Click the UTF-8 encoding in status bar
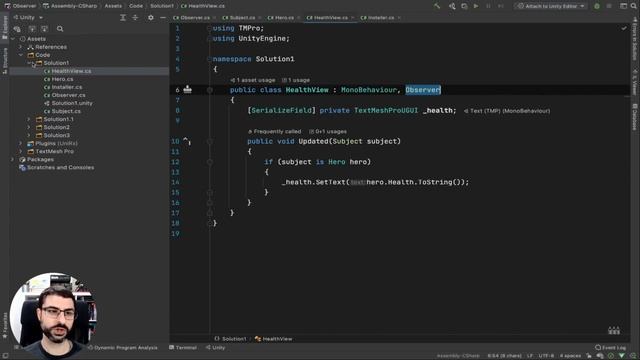The height and width of the screenshot is (360, 640). [x=546, y=356]
